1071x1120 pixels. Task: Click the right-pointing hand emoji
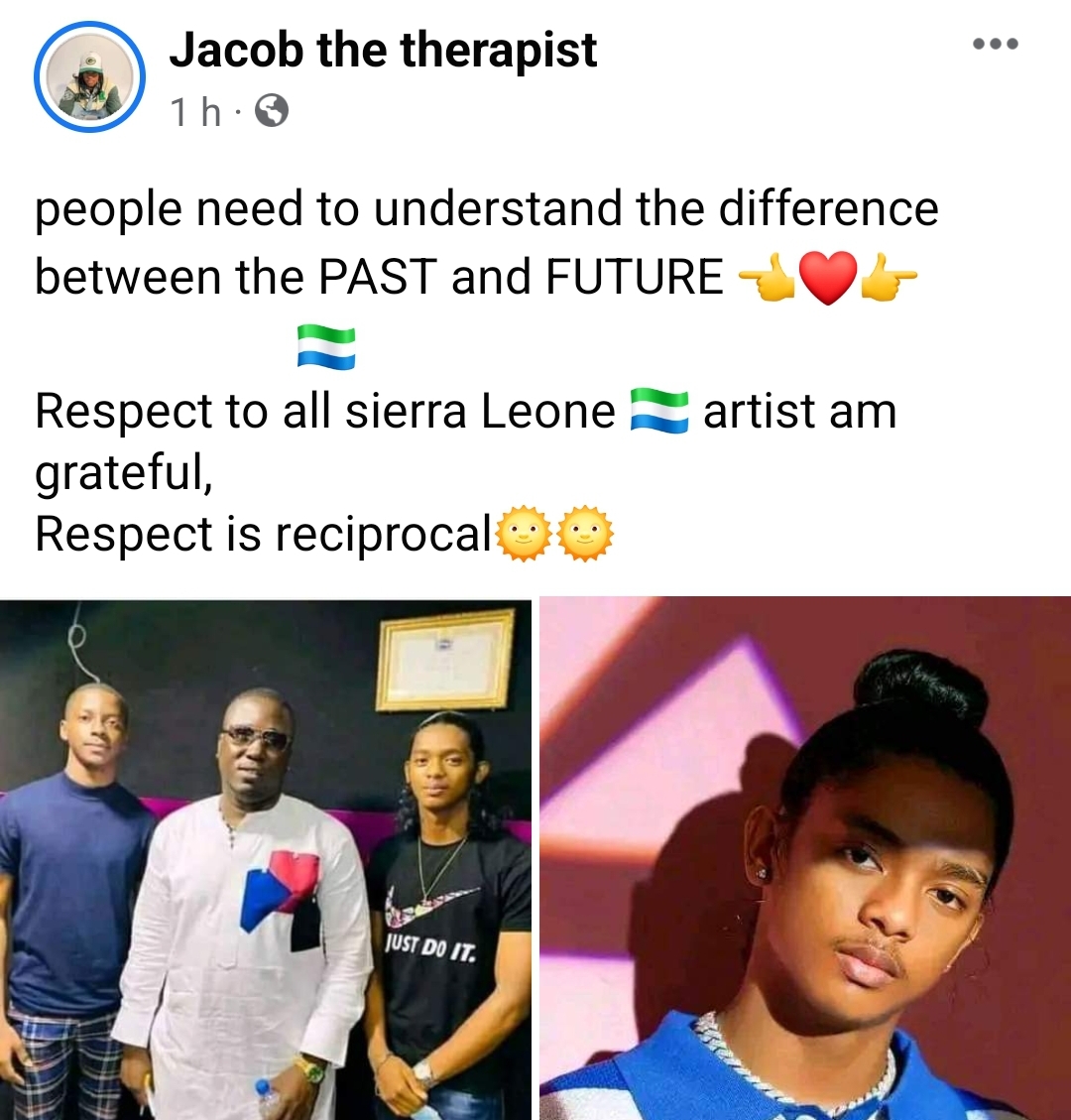click(x=889, y=277)
